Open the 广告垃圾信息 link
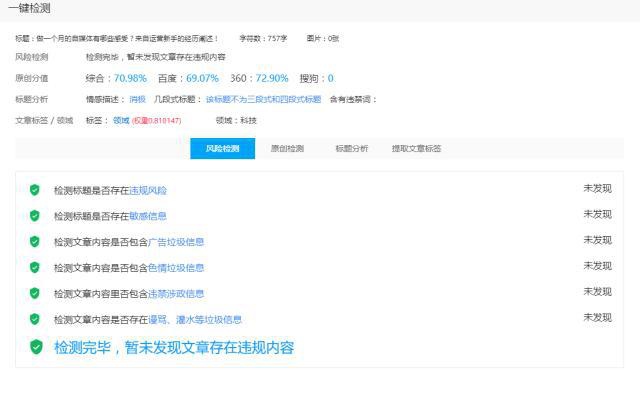Screen dimensions: 640x394 pos(176,242)
